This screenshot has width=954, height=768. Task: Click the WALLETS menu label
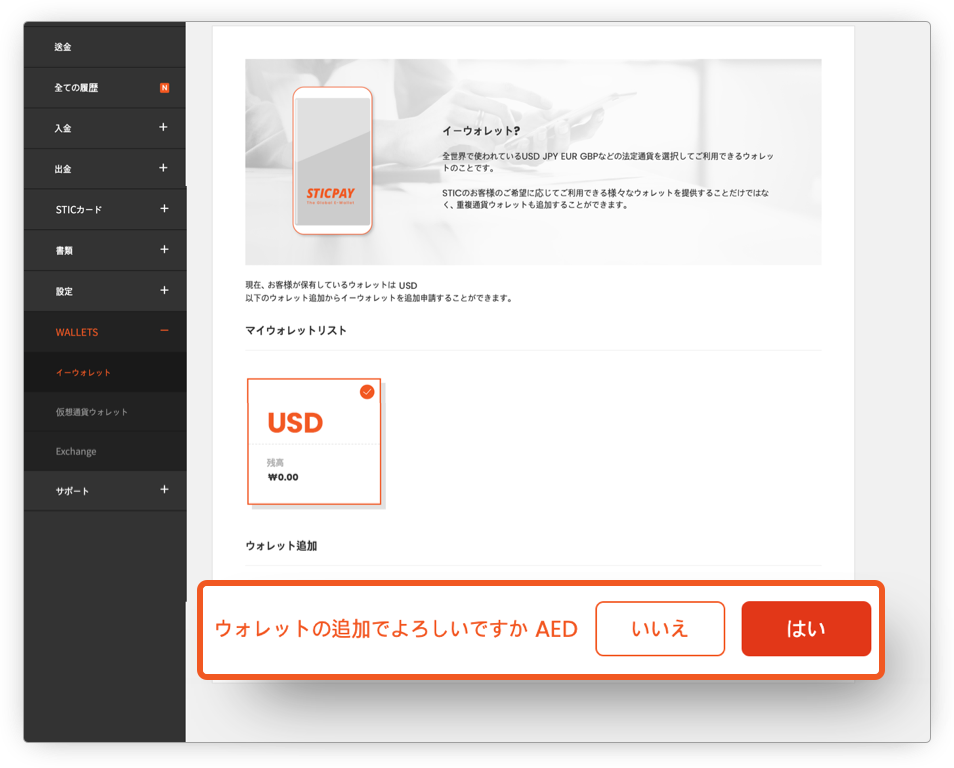pos(77,332)
